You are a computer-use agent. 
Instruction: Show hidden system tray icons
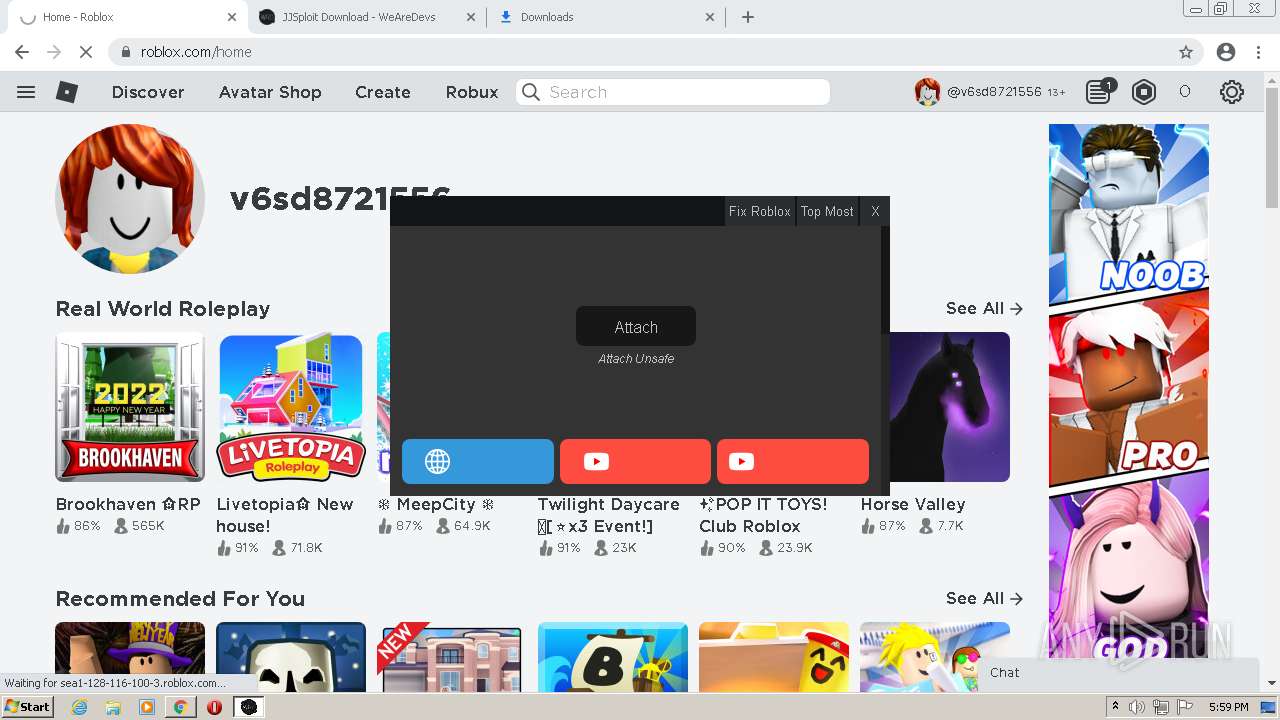[x=1115, y=707]
